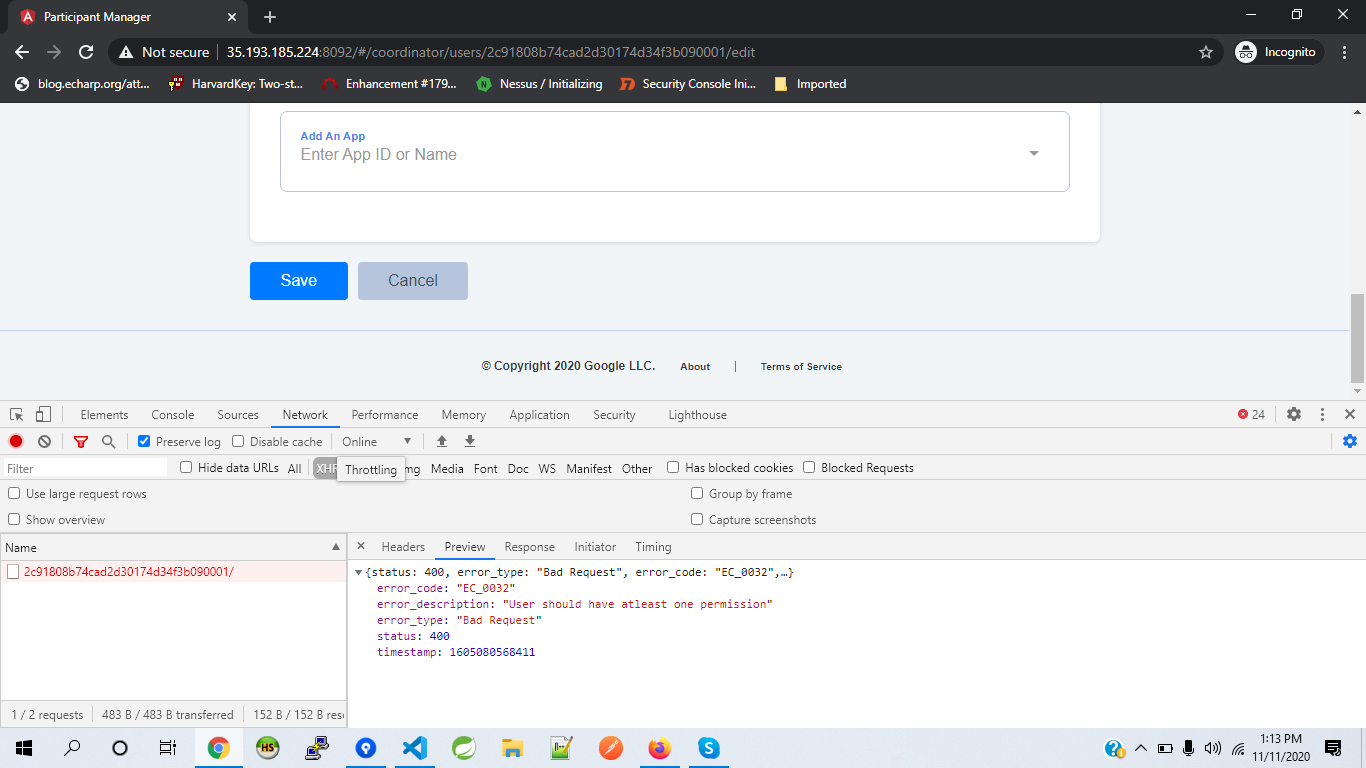The width and height of the screenshot is (1366, 768).
Task: Click the blue Save button
Action: coord(298,281)
